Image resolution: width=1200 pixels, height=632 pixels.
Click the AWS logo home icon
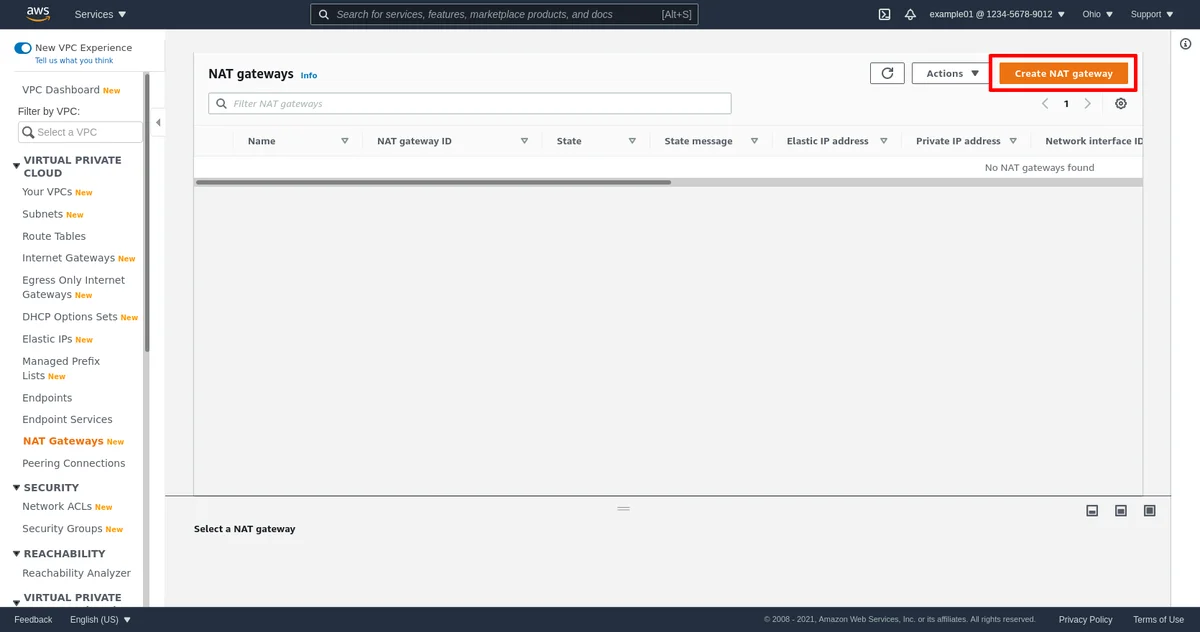[x=38, y=13]
